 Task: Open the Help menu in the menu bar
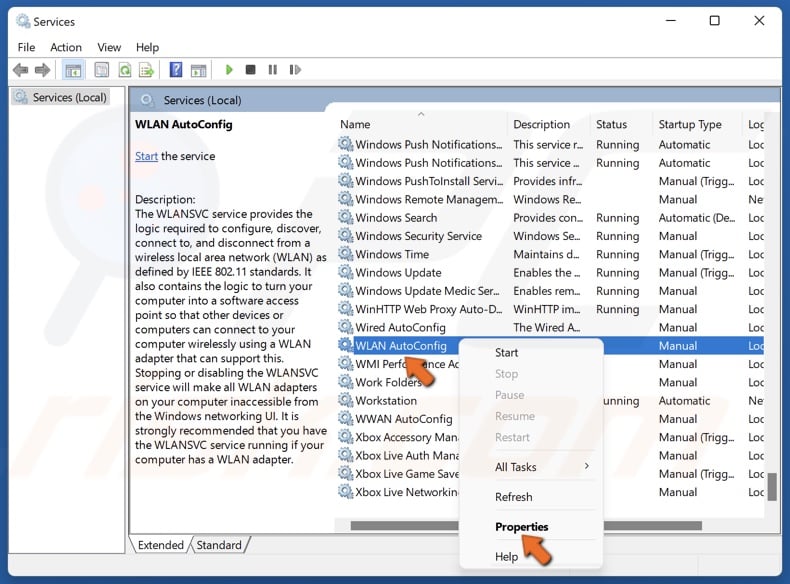[x=147, y=47]
